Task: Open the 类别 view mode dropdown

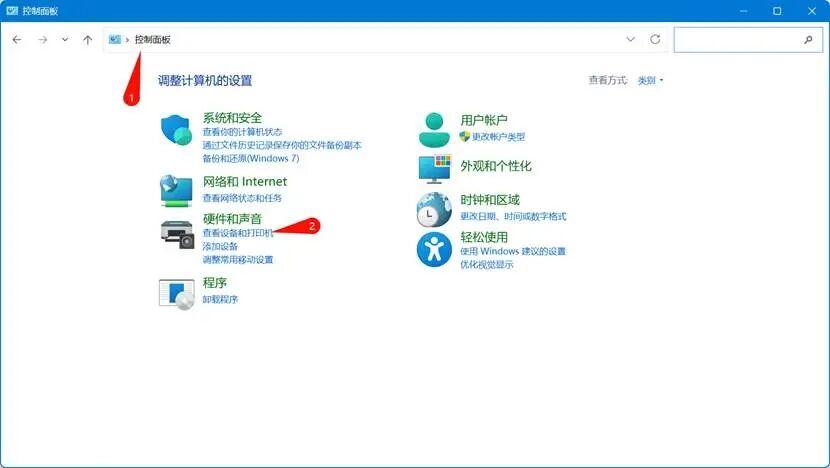Action: click(651, 80)
